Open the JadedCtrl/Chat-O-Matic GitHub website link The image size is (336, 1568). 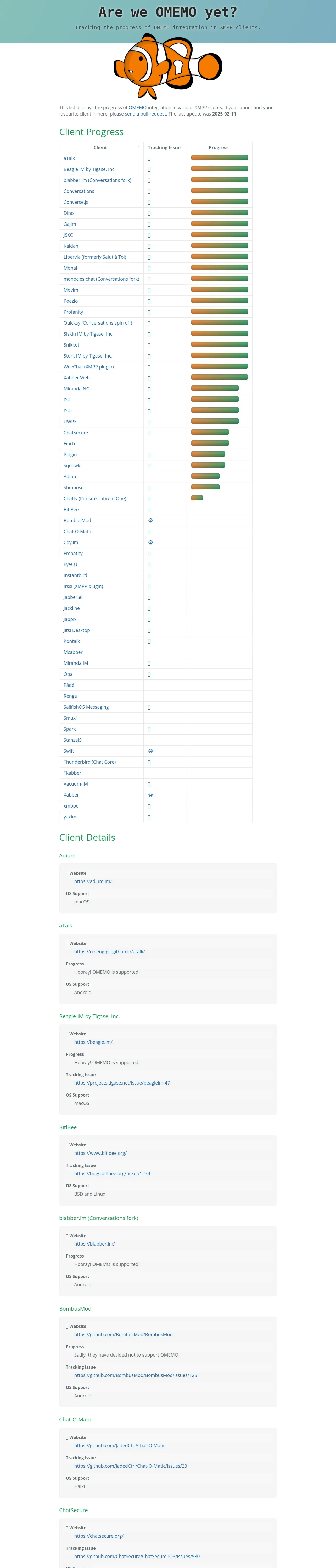tap(120, 1446)
